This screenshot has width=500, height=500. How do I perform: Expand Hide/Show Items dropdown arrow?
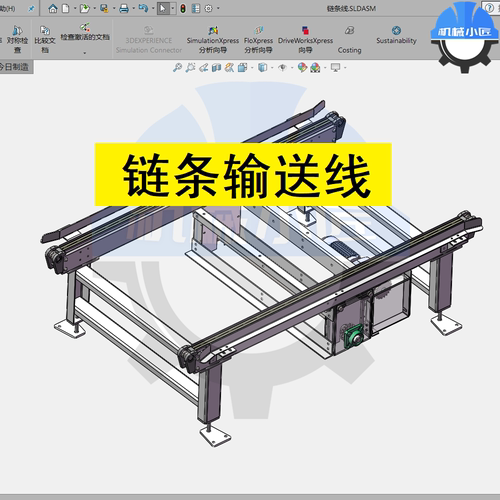point(292,68)
